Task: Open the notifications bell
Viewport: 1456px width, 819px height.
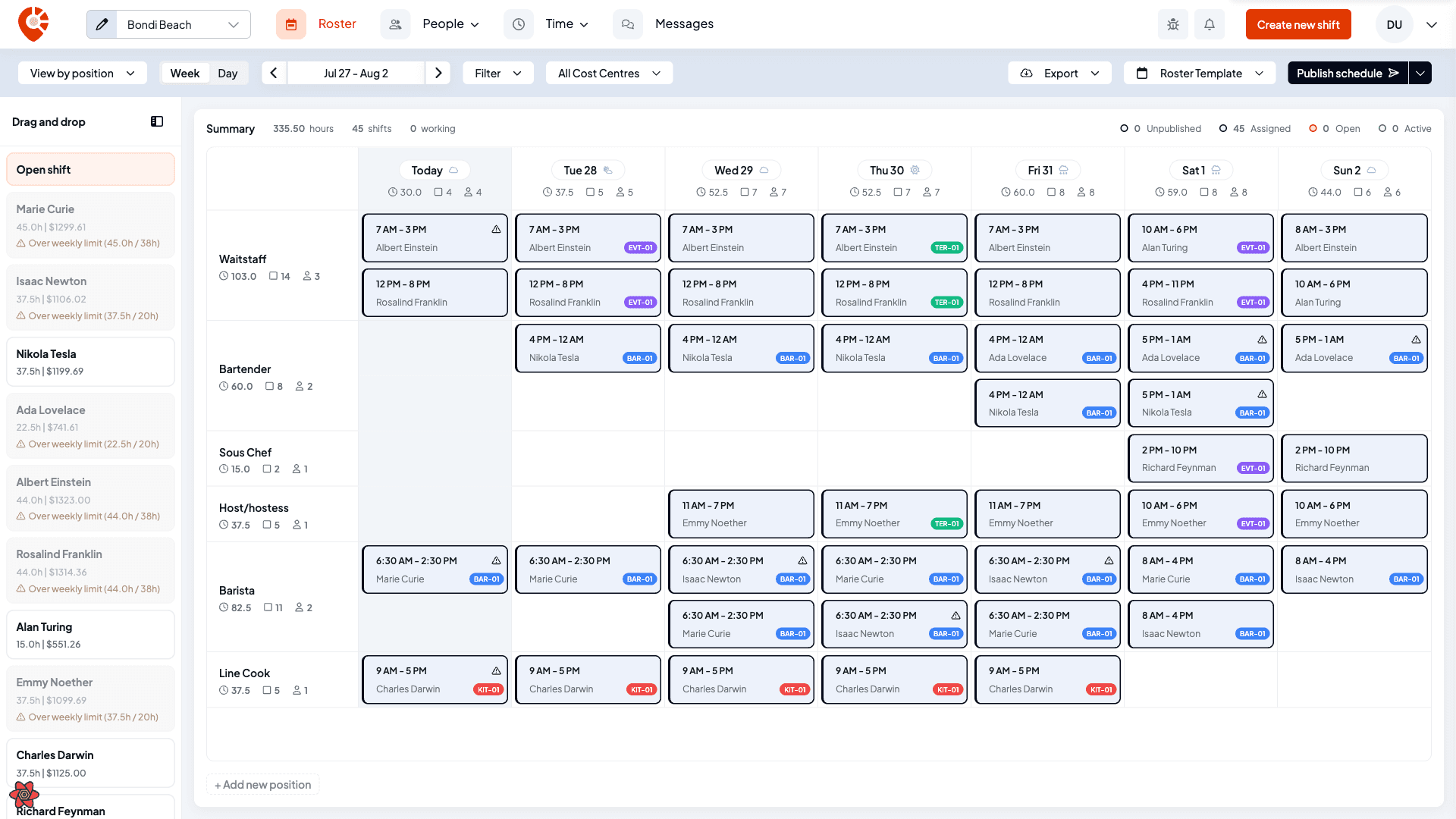Action: point(1210,24)
